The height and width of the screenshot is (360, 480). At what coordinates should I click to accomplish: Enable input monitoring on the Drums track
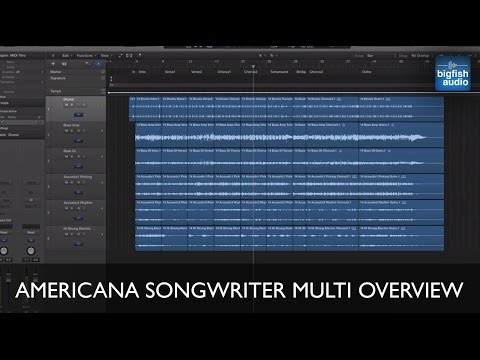(x=84, y=105)
